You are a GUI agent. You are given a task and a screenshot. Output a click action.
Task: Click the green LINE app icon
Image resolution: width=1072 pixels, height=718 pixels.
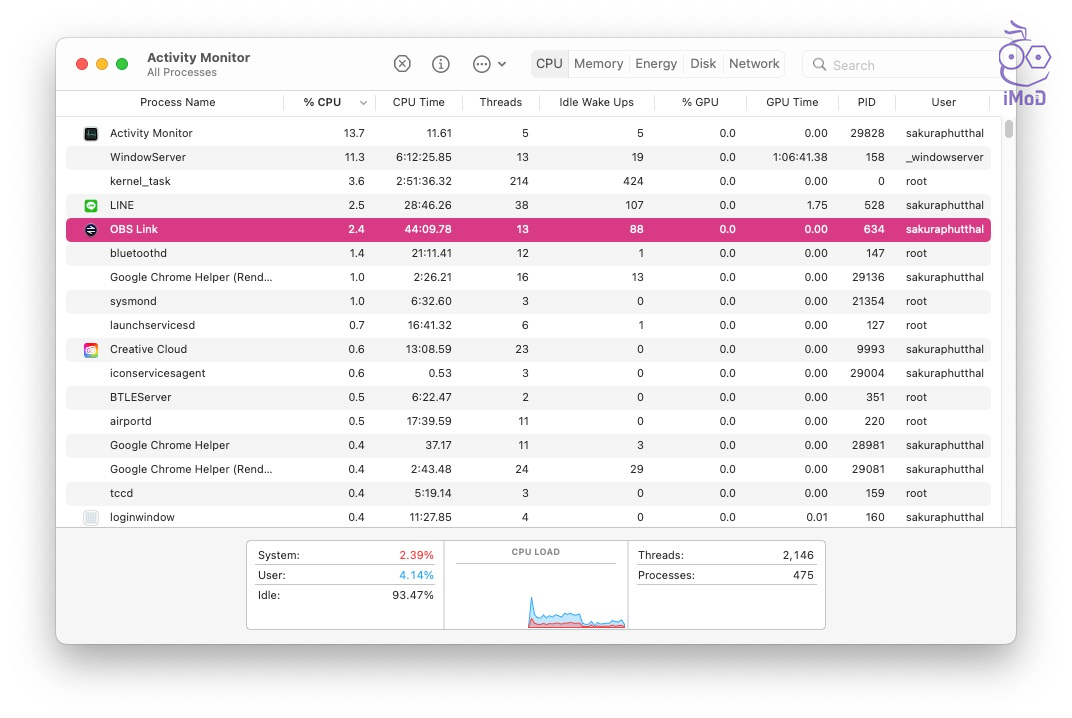click(91, 206)
